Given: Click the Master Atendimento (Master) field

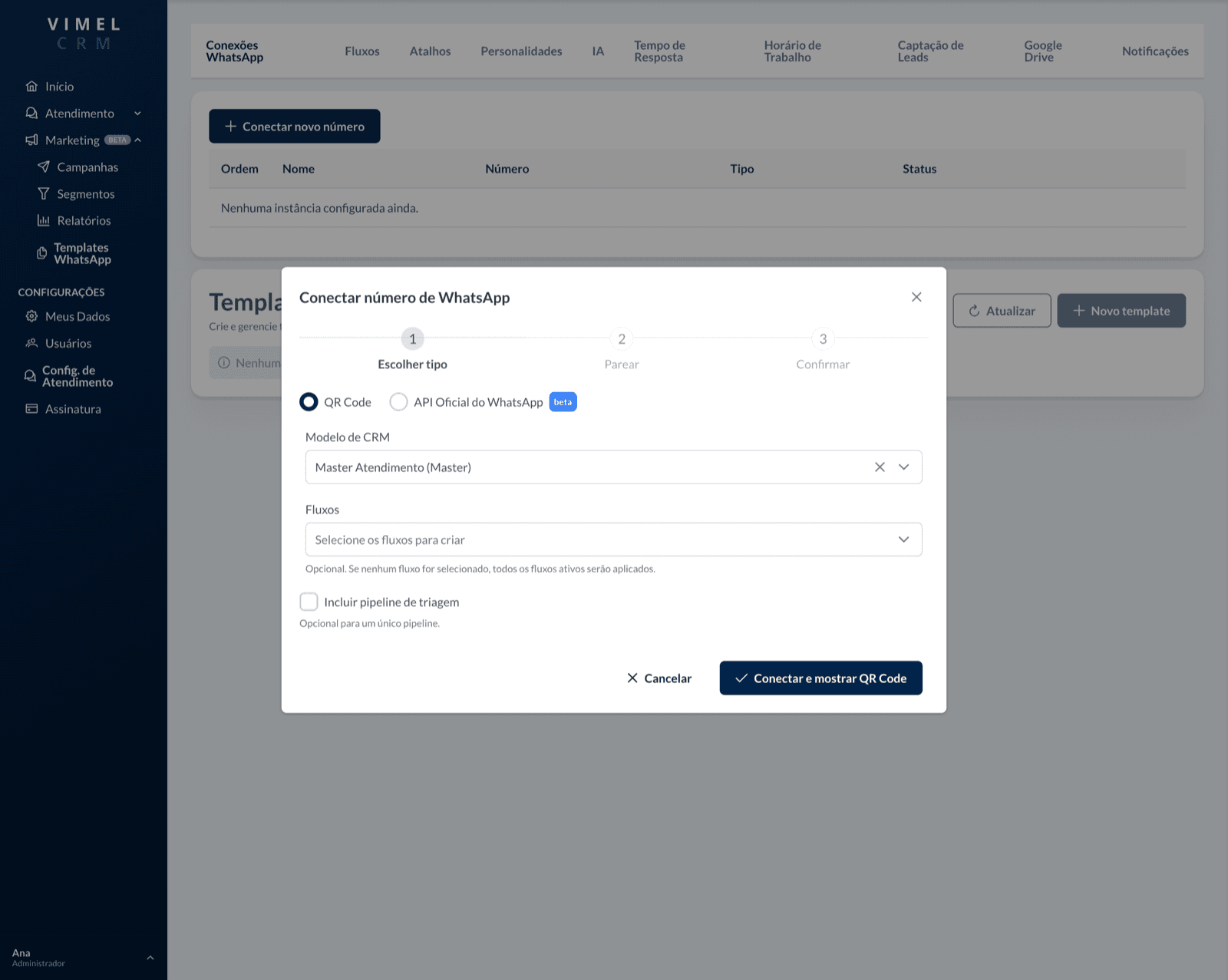Looking at the screenshot, I should pyautogui.click(x=614, y=467).
